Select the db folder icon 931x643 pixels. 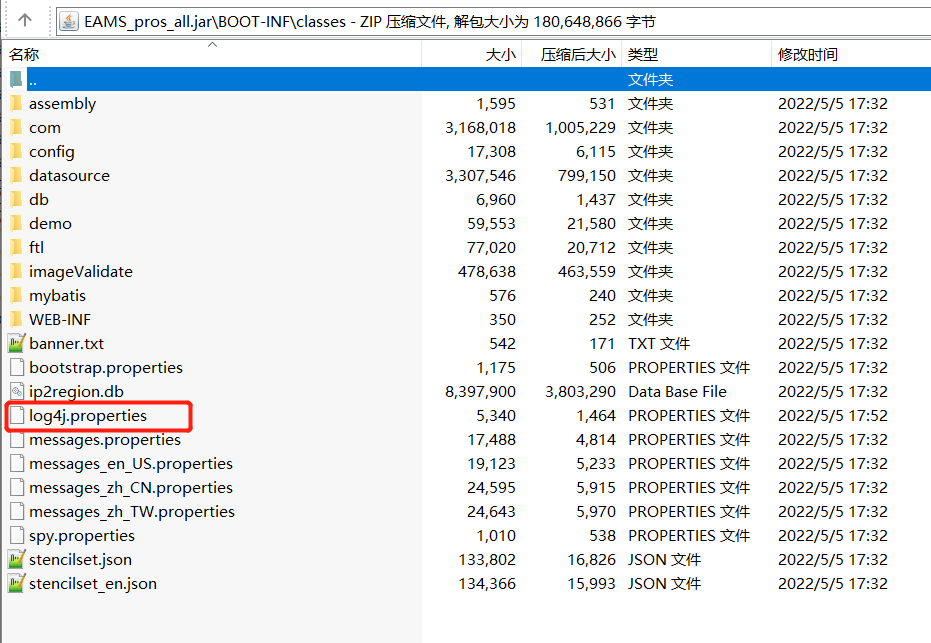tap(16, 199)
